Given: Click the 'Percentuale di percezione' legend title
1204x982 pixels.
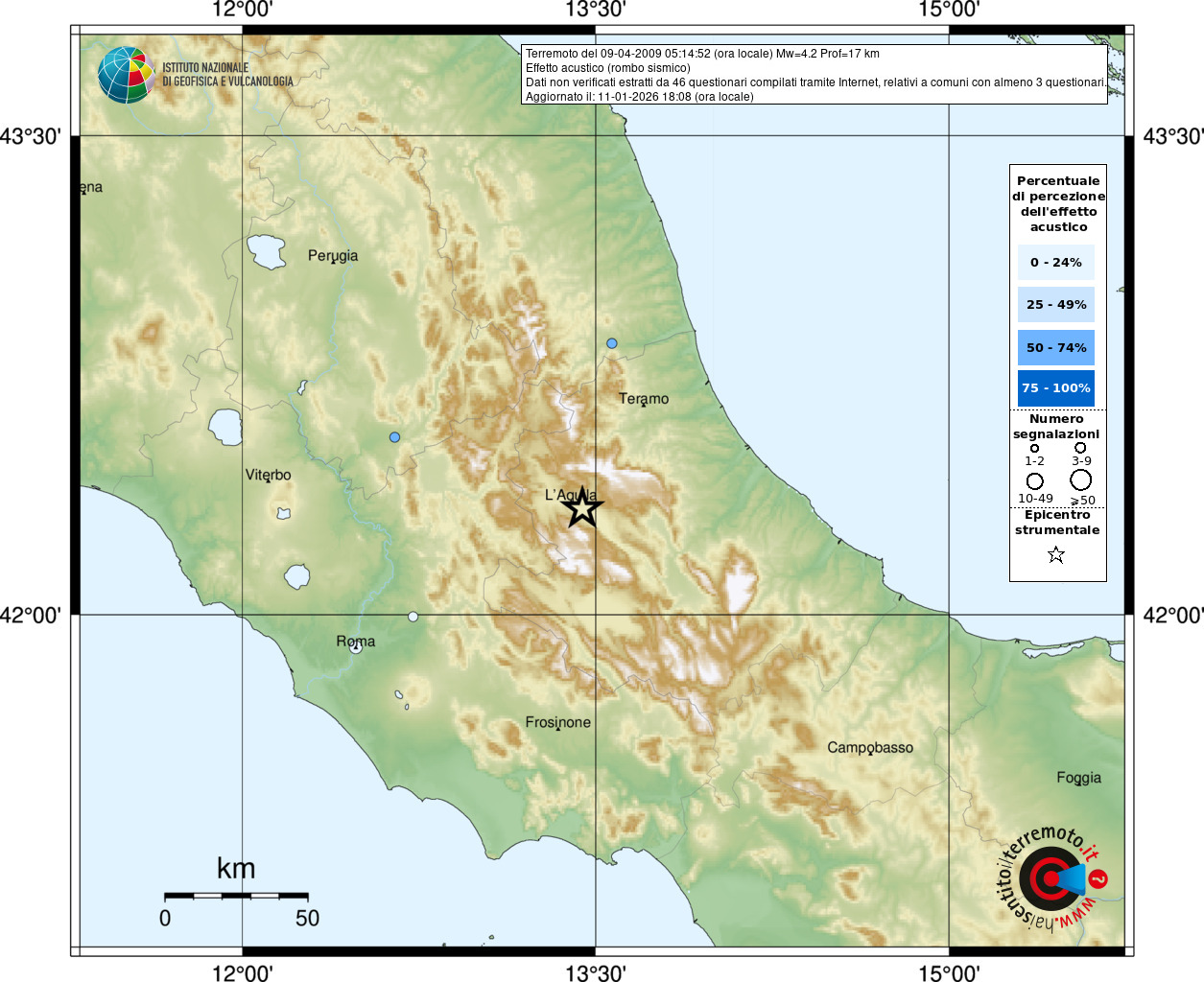Looking at the screenshot, I should [1058, 203].
